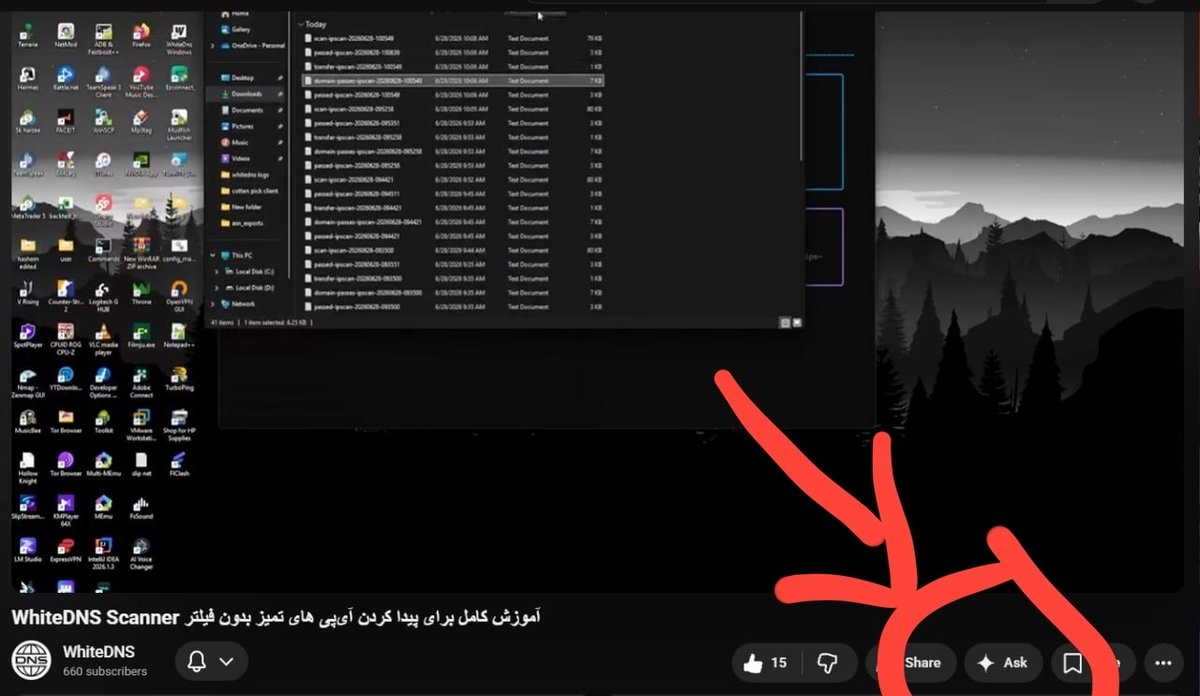Open Adobe Connect desktop shortcut

141,382
